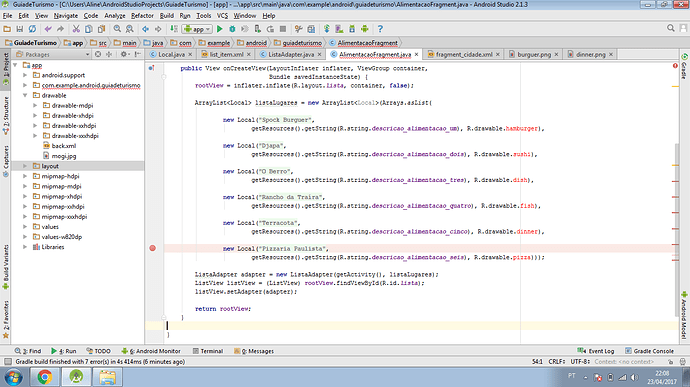The height and width of the screenshot is (387, 690).
Task: Expand the Libraries node
Action: point(25,247)
